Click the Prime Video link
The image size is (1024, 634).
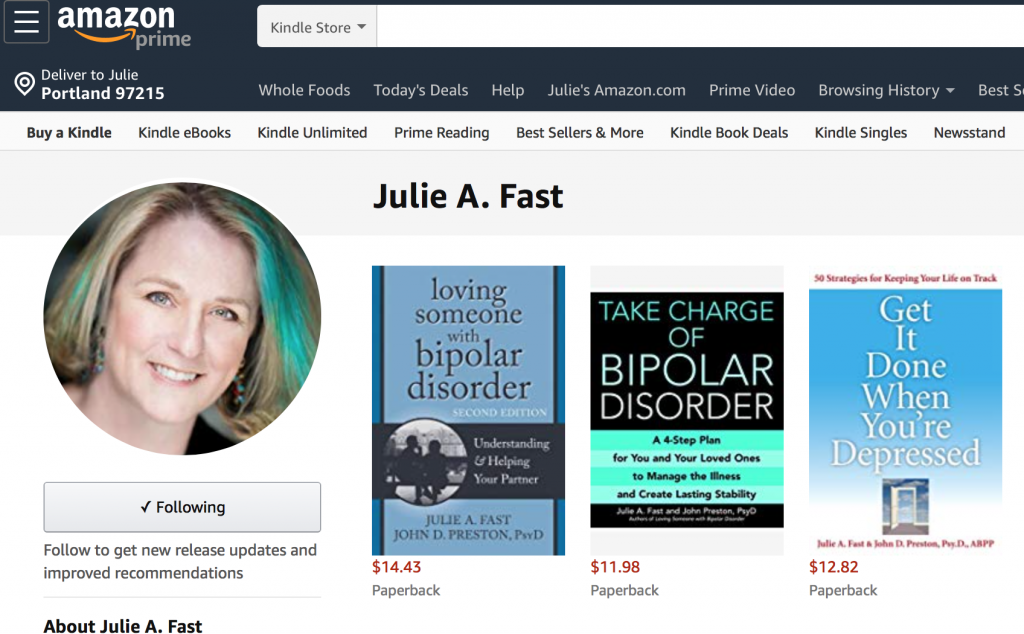click(752, 90)
